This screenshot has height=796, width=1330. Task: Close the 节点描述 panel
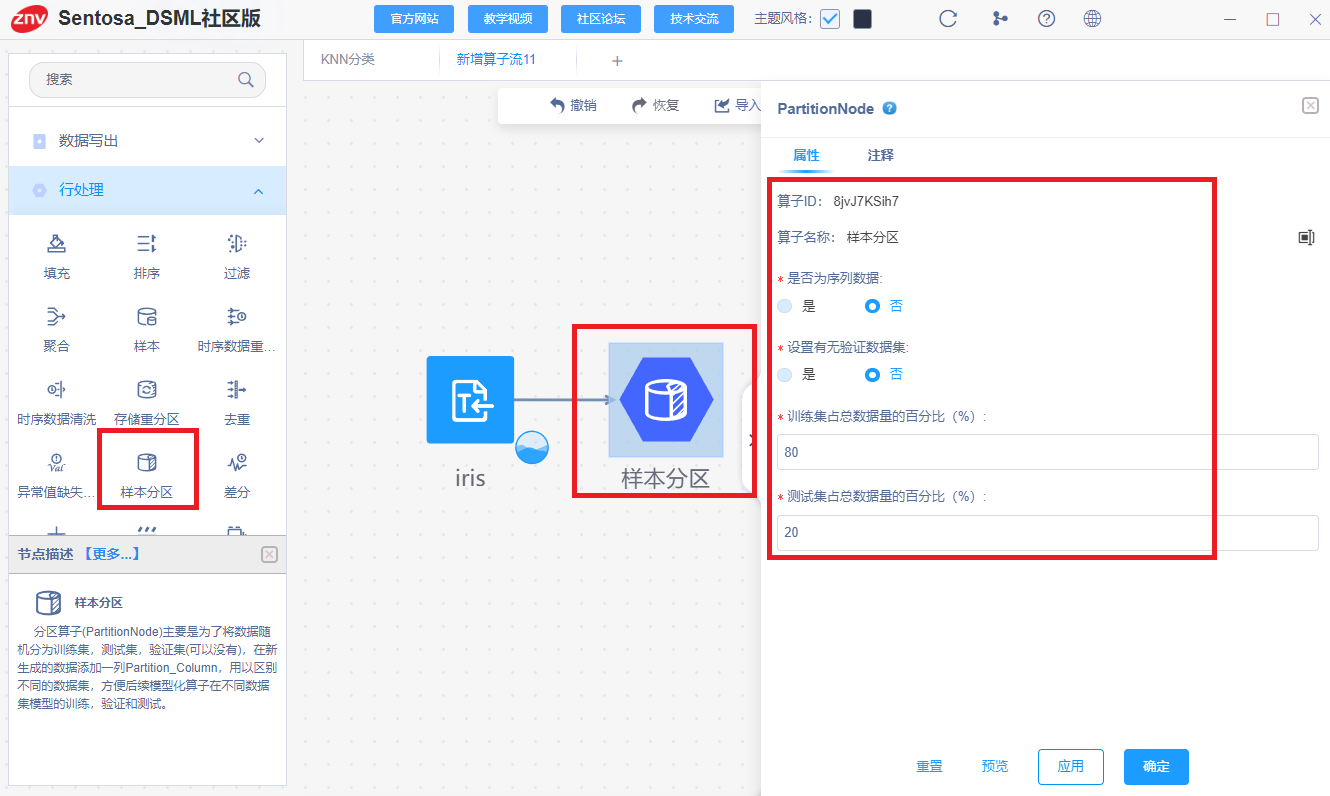tap(269, 554)
